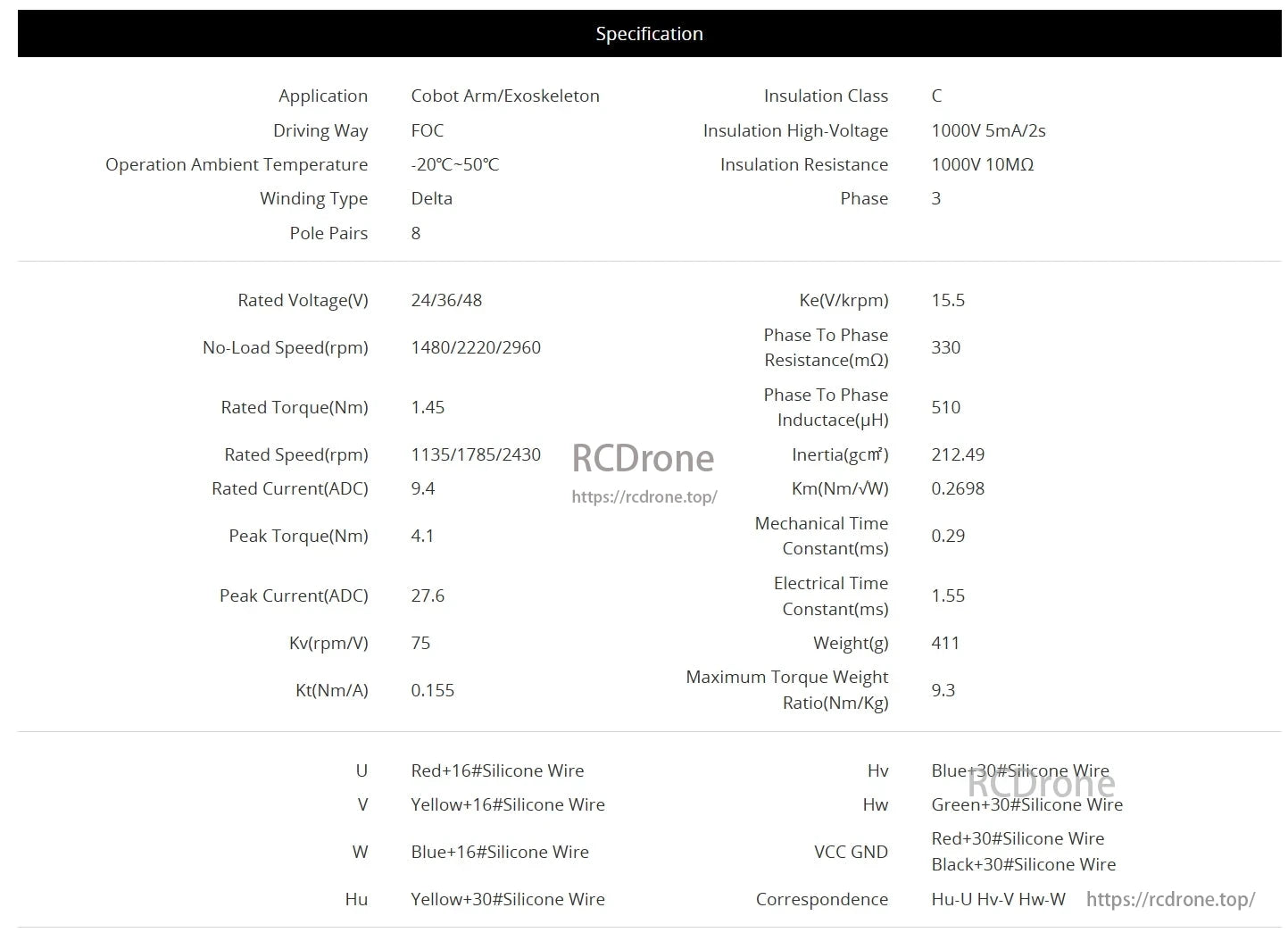Select the Weight(g) value 411
This screenshot has height=941, width=1288.
[945, 643]
